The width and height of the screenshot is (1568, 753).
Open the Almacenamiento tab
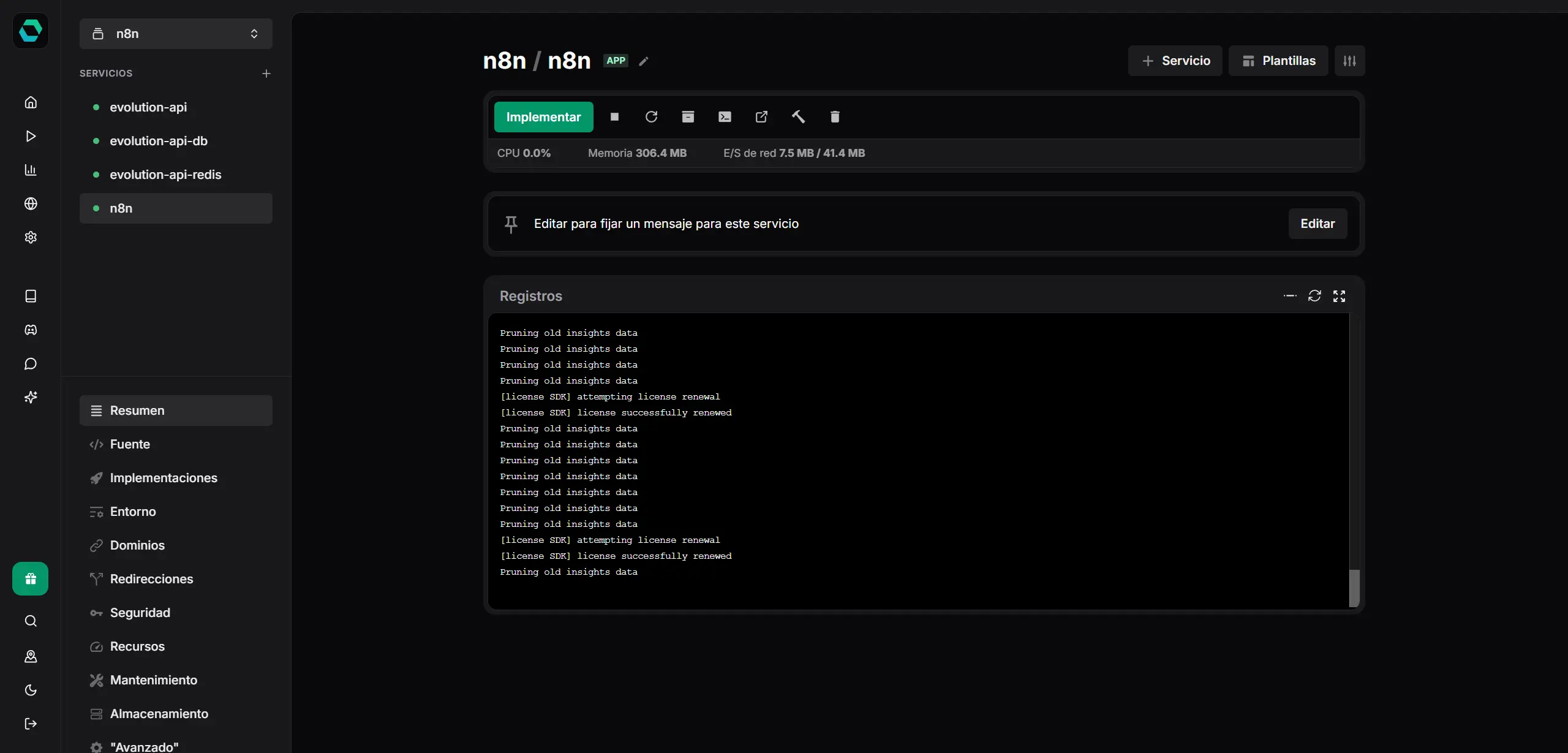[176, 714]
